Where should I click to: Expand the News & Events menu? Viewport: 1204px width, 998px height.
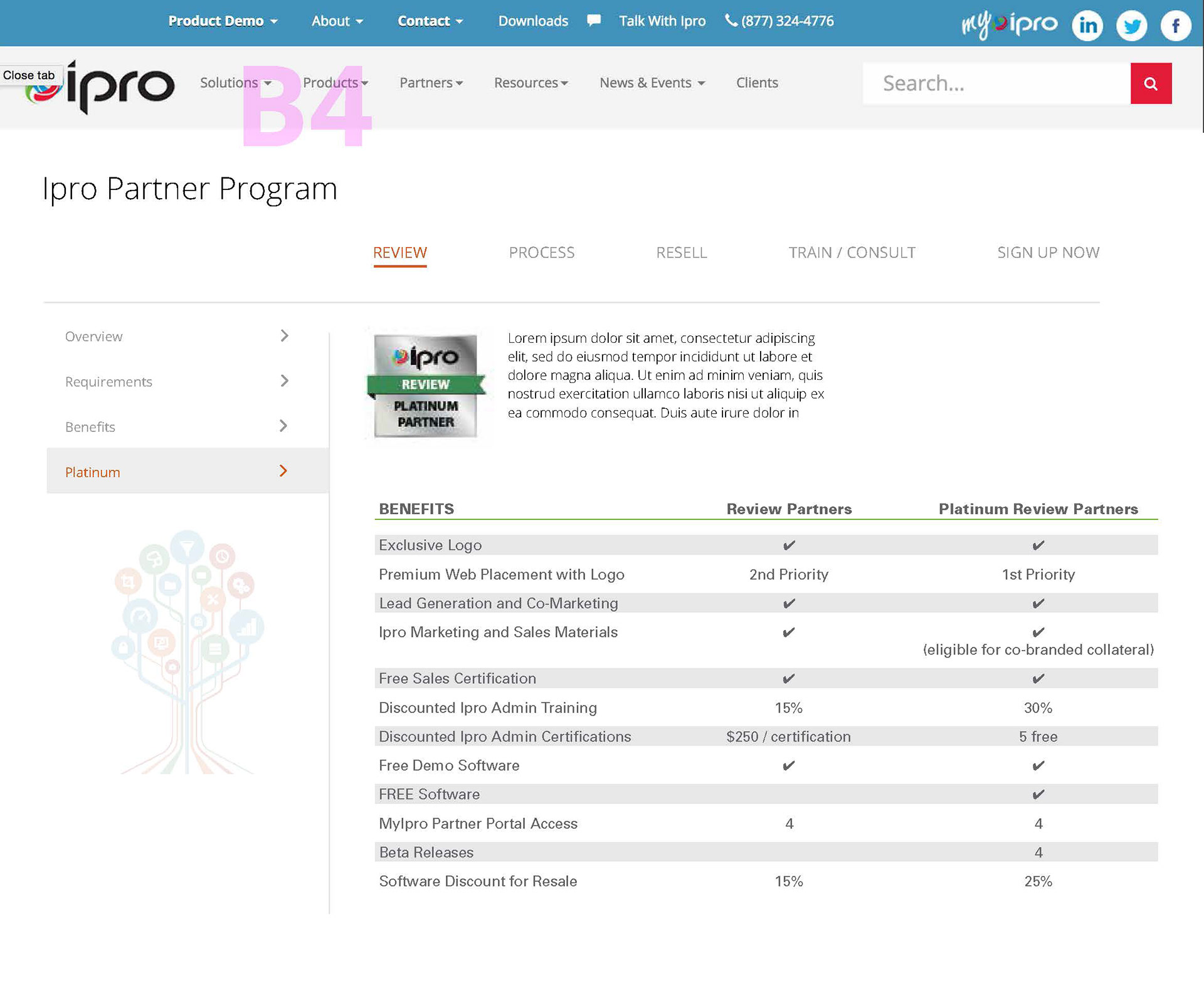coord(652,83)
